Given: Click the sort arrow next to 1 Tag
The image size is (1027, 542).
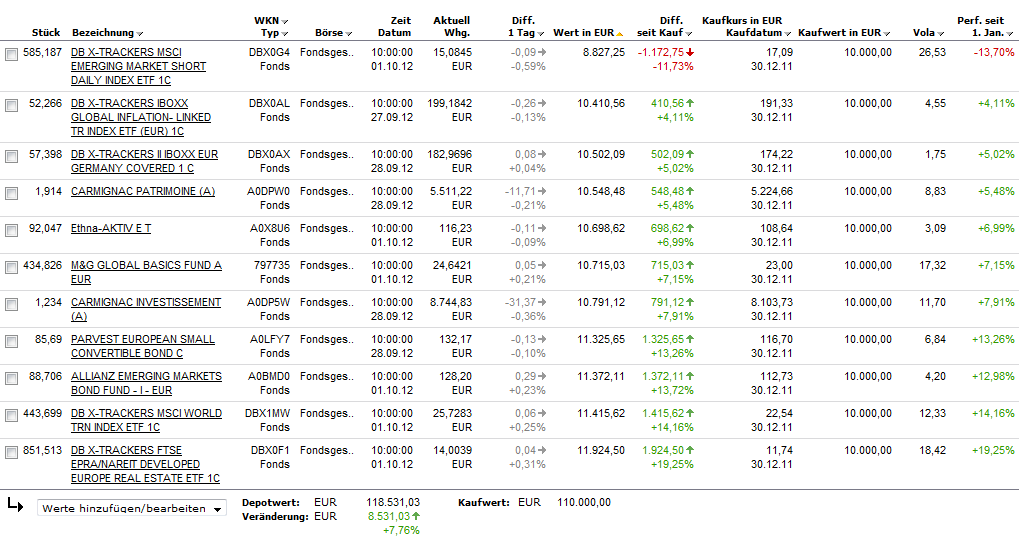Looking at the screenshot, I should tap(542, 34).
